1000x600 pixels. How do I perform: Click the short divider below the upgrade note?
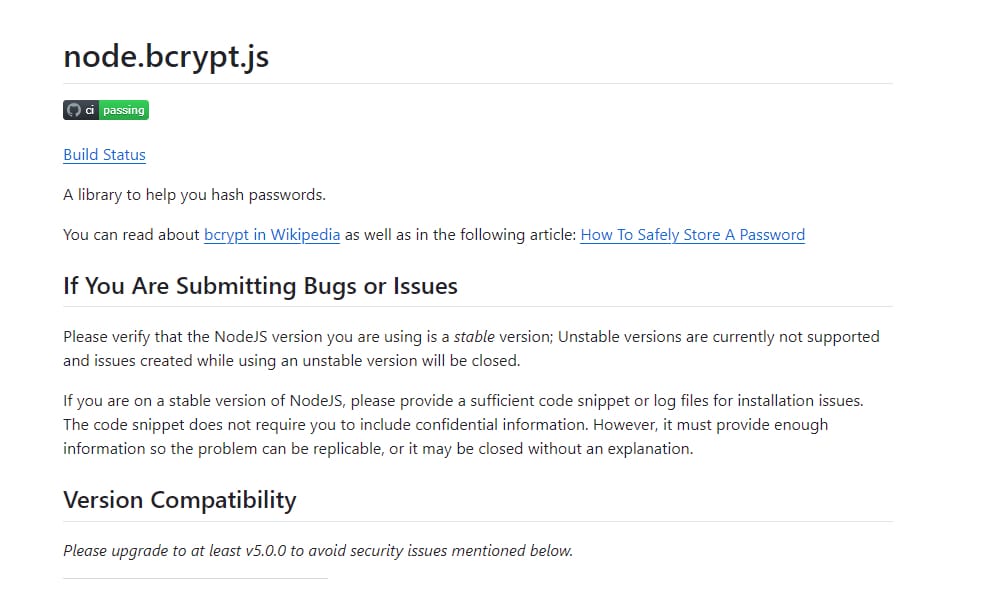click(195, 578)
